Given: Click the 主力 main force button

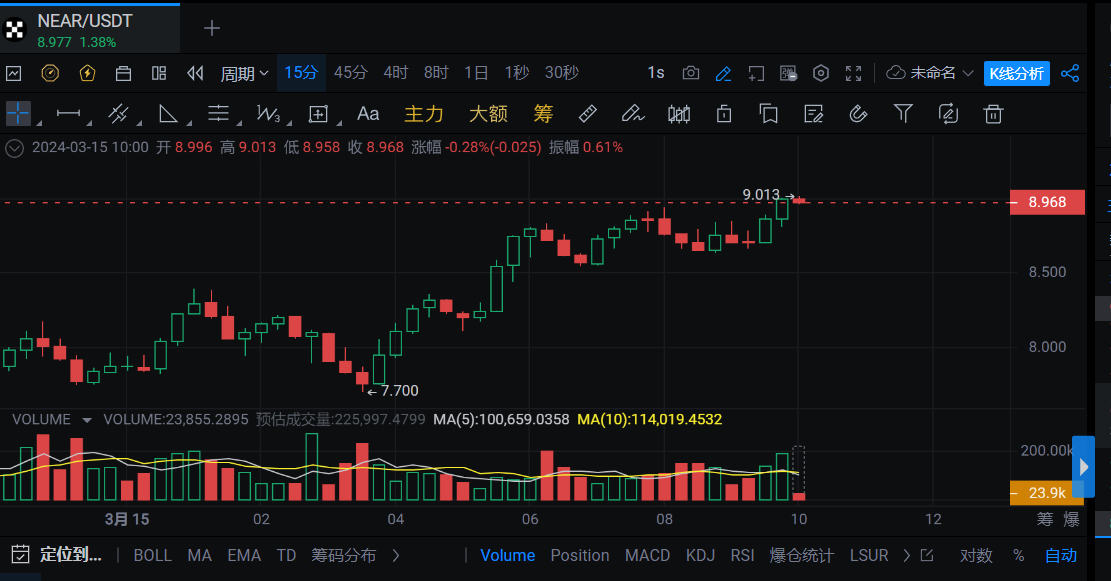Looking at the screenshot, I should (x=424, y=114).
